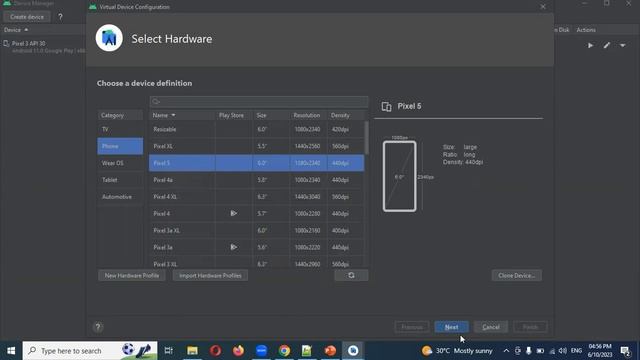Select Pixel 3 API 30 in Device Manager
640x360 pixels.
click(x=43, y=47)
